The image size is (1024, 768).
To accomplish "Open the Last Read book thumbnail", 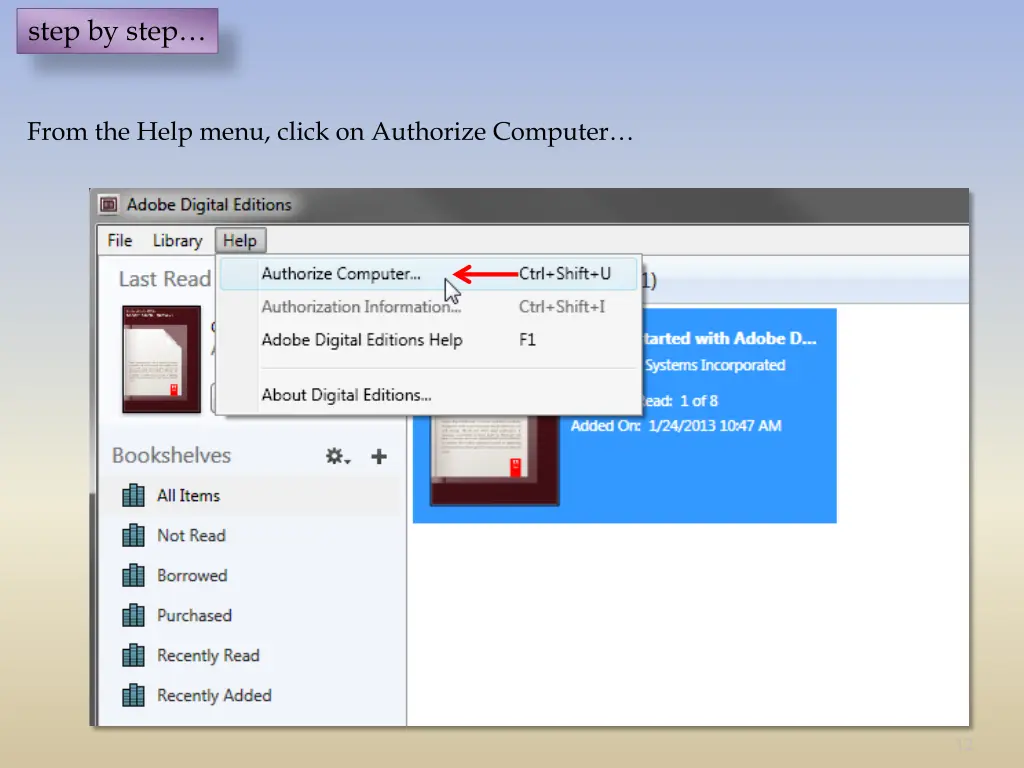I will click(161, 359).
